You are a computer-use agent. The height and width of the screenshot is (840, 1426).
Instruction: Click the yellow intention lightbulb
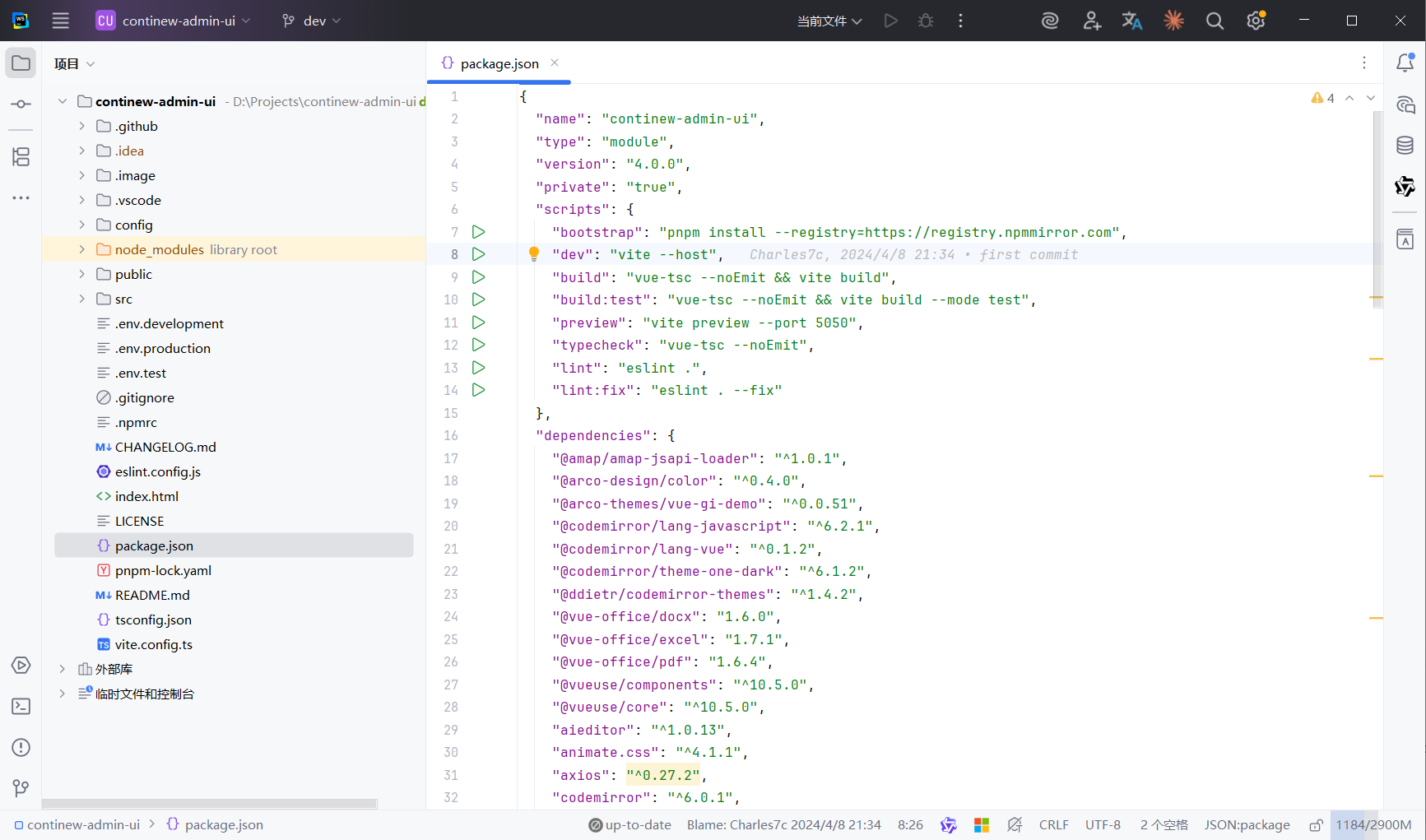click(x=534, y=254)
